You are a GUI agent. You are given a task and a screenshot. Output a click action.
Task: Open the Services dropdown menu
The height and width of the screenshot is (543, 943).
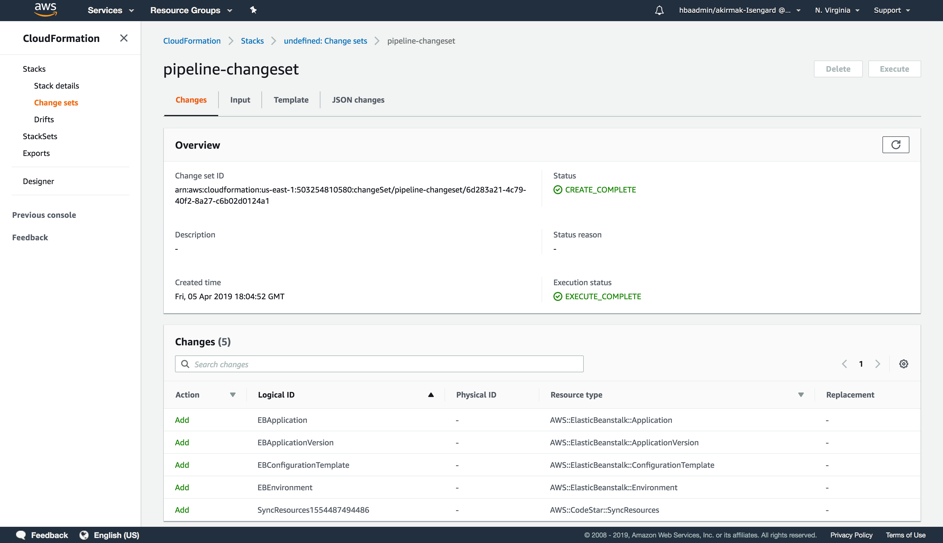click(111, 10)
